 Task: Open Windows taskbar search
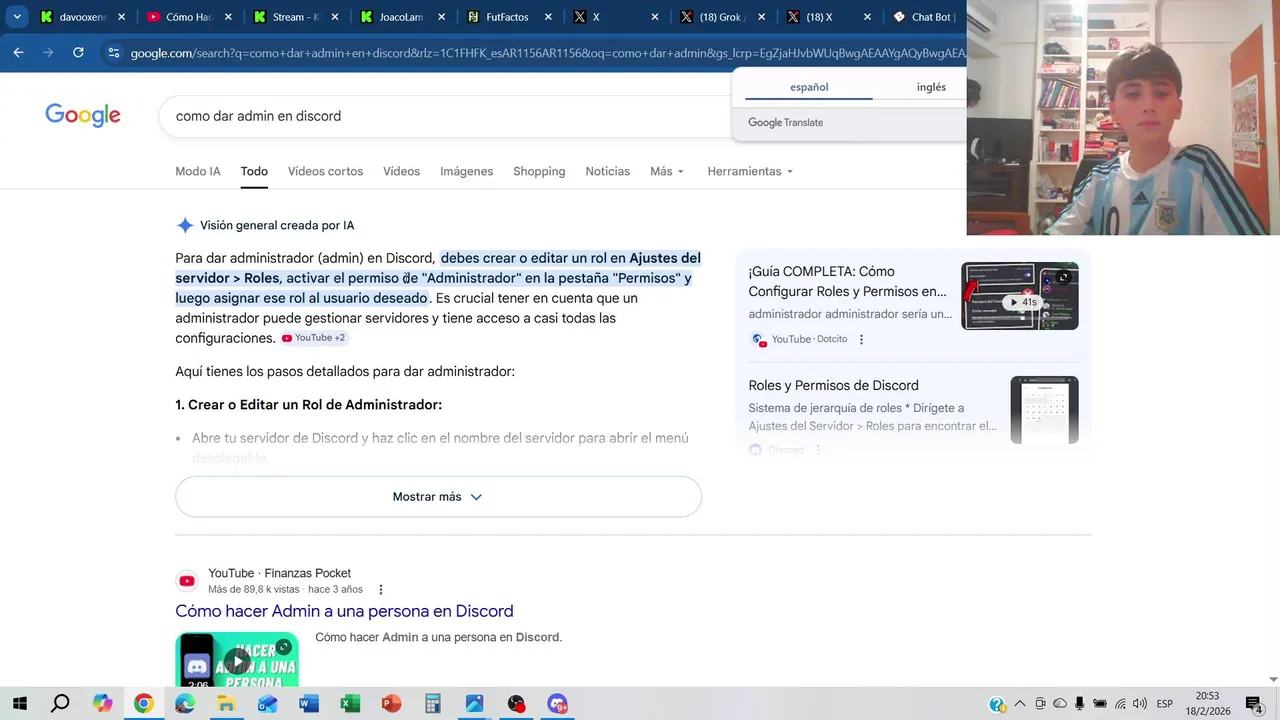click(60, 704)
